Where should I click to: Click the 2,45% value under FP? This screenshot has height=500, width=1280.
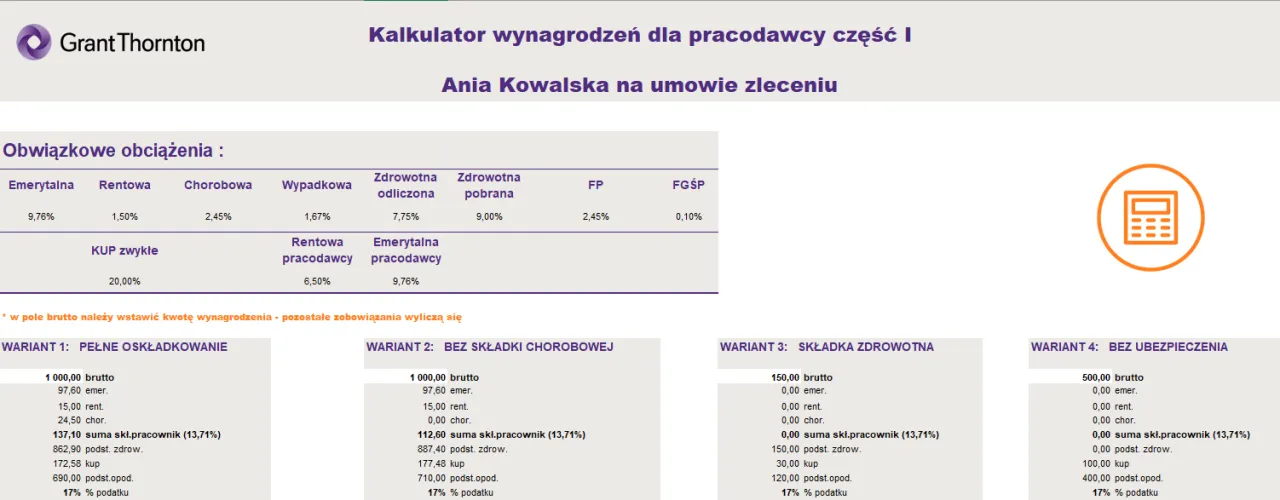[x=595, y=216]
